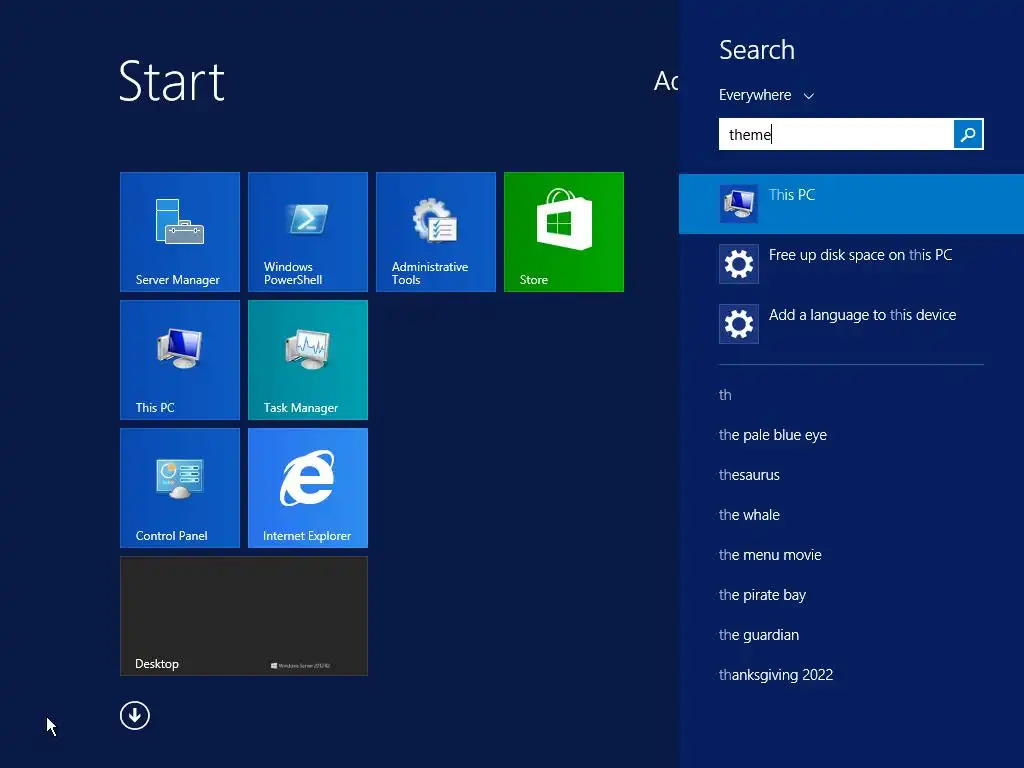Open the Control Panel tile

tap(180, 488)
